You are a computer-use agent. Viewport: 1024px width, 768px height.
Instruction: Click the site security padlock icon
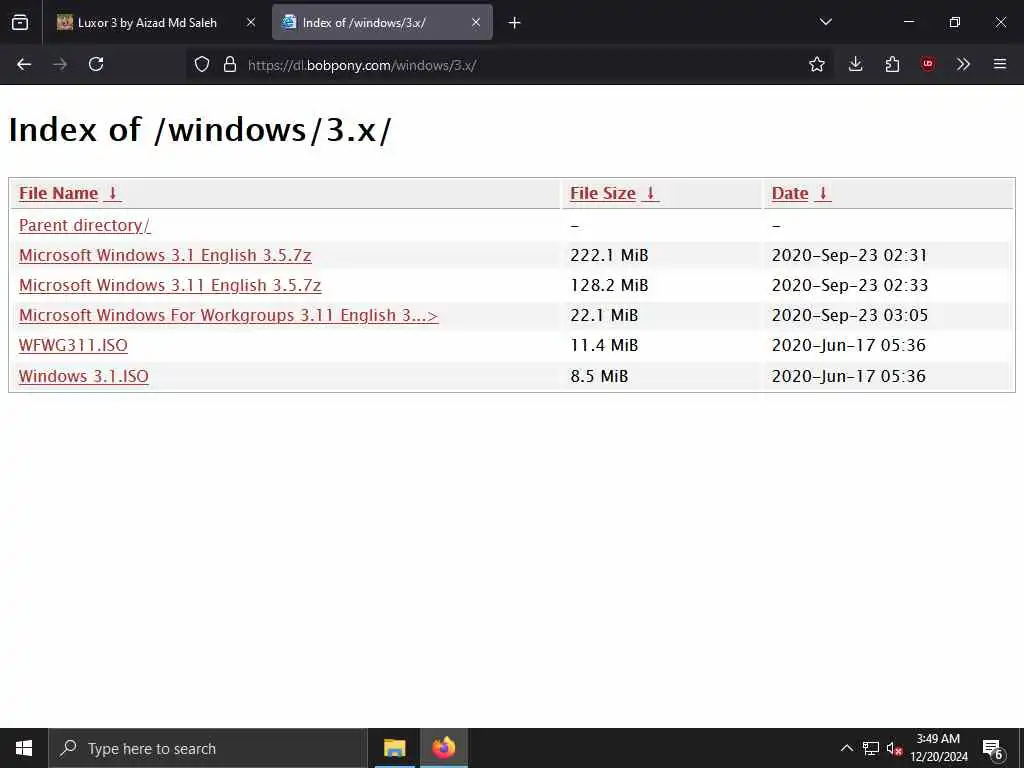tap(229, 64)
